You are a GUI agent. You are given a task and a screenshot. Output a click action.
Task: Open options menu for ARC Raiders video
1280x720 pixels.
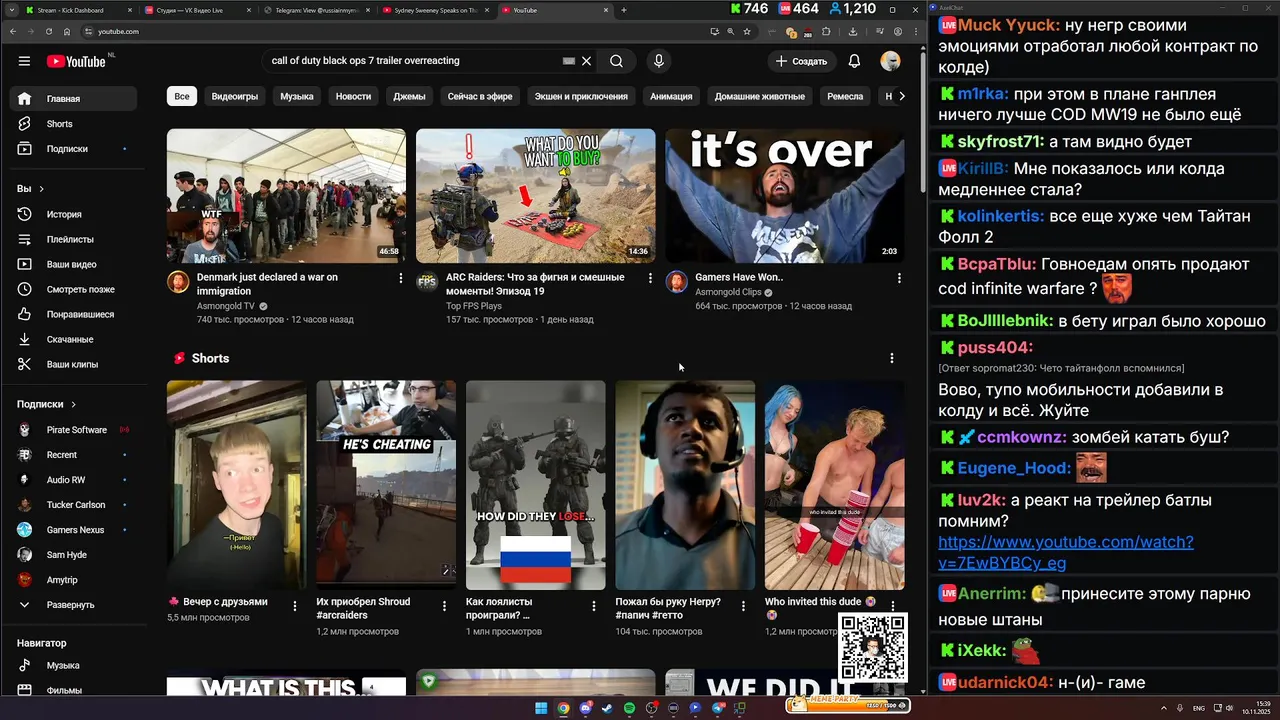tap(650, 278)
